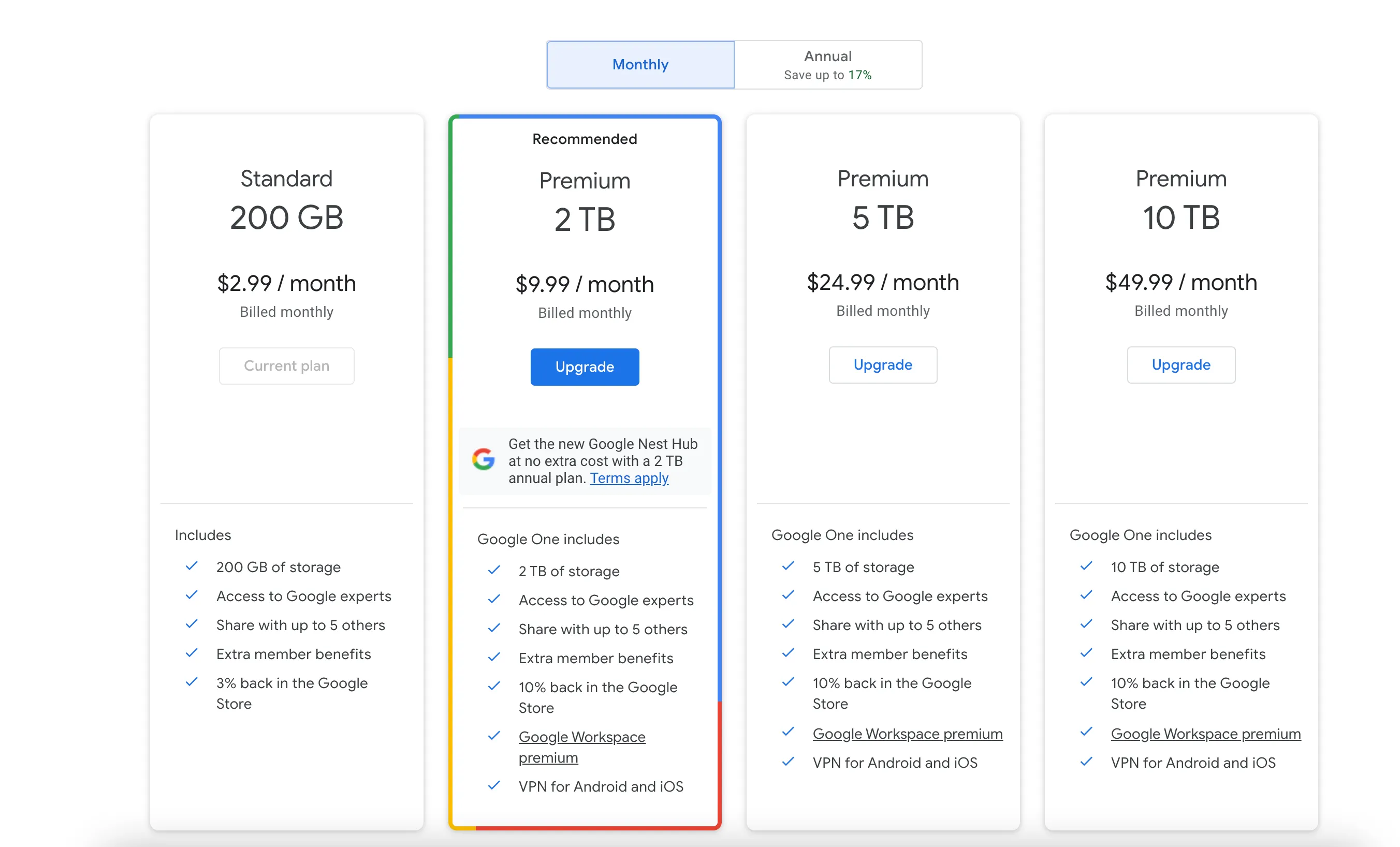
Task: Click checkmark beside 2 TB of storage
Action: pos(494,570)
